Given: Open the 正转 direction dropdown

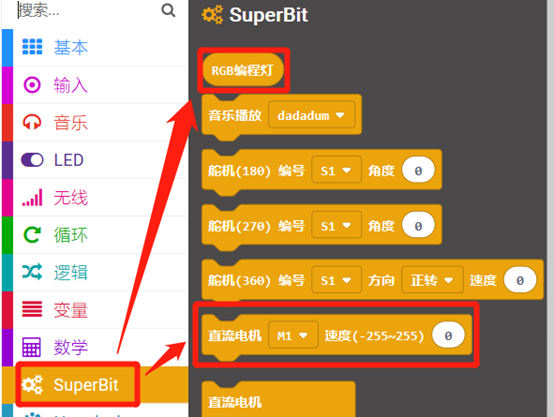Looking at the screenshot, I should click(432, 280).
